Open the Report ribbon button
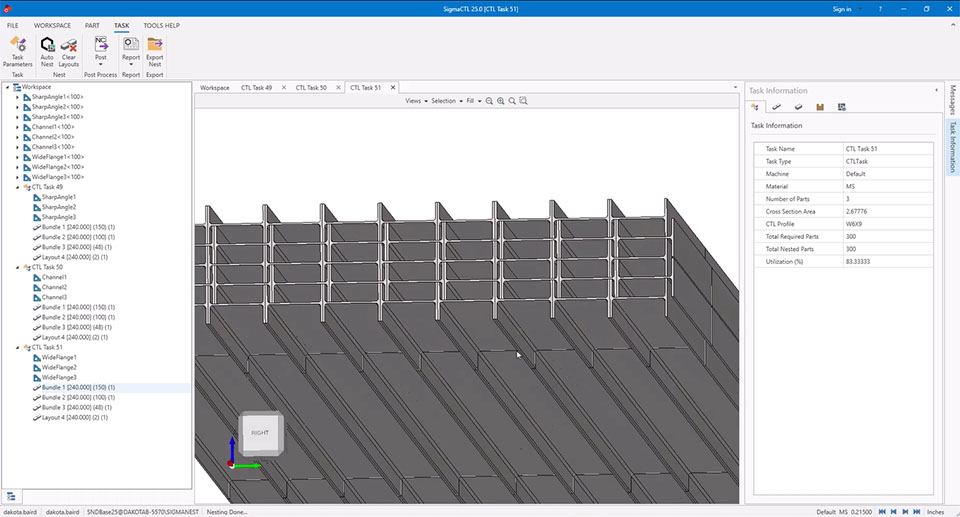Screen dimensions: 960x517 pyautogui.click(x=131, y=51)
